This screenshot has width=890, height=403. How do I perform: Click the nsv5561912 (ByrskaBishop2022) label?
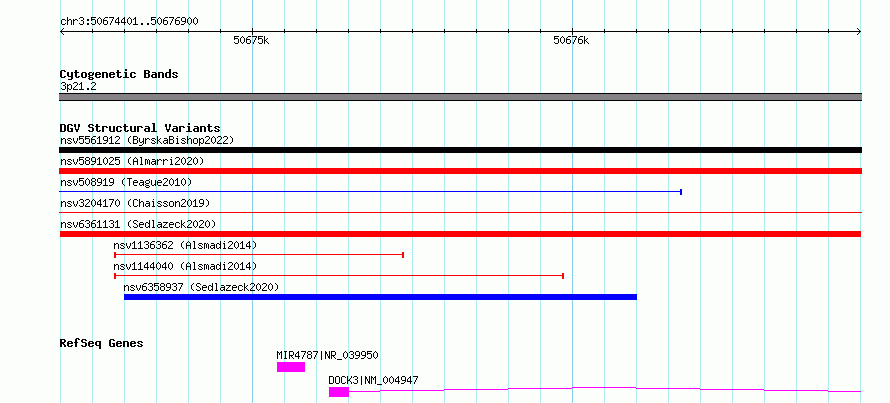(147, 140)
